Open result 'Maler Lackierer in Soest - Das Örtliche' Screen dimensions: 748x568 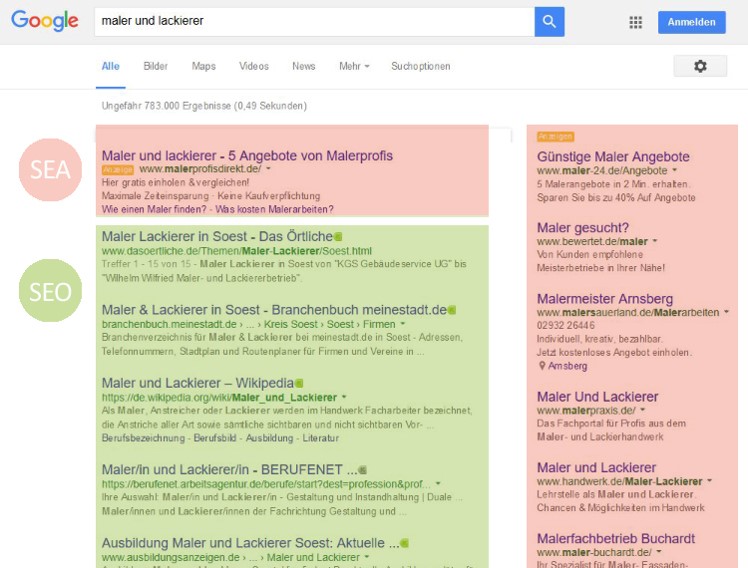click(217, 236)
